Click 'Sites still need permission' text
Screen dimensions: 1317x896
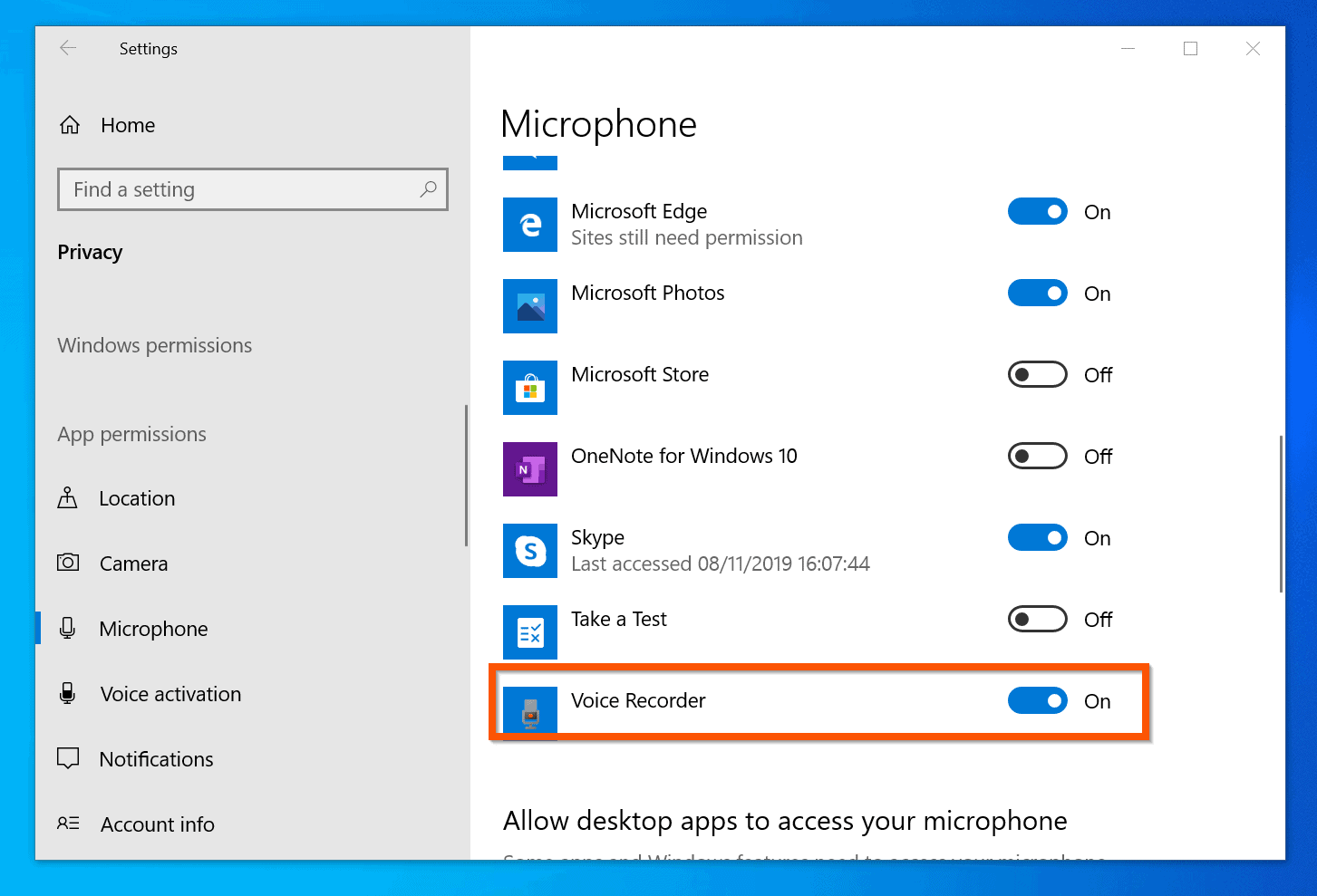687,237
